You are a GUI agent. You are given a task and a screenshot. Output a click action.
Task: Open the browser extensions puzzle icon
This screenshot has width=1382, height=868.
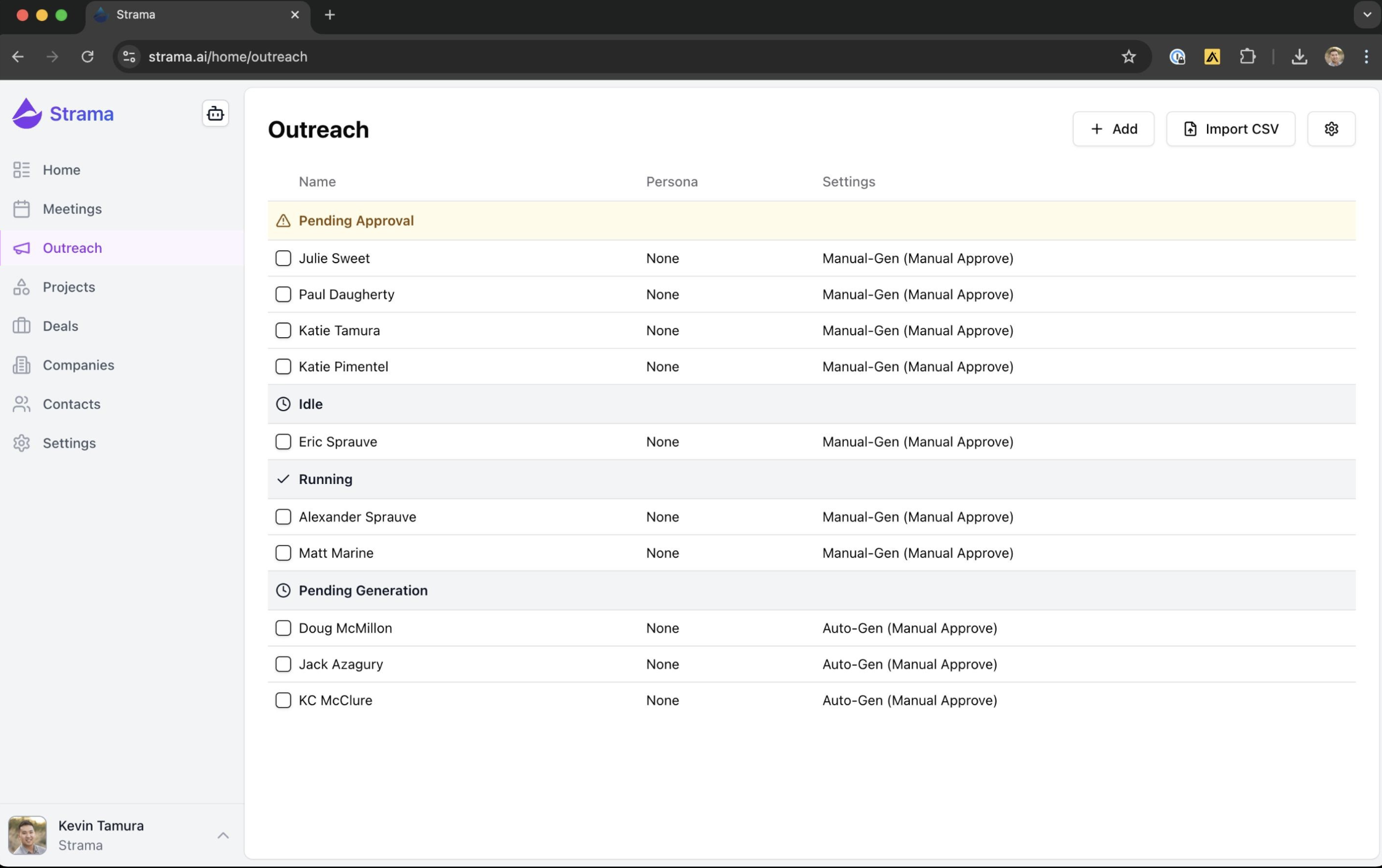1247,57
